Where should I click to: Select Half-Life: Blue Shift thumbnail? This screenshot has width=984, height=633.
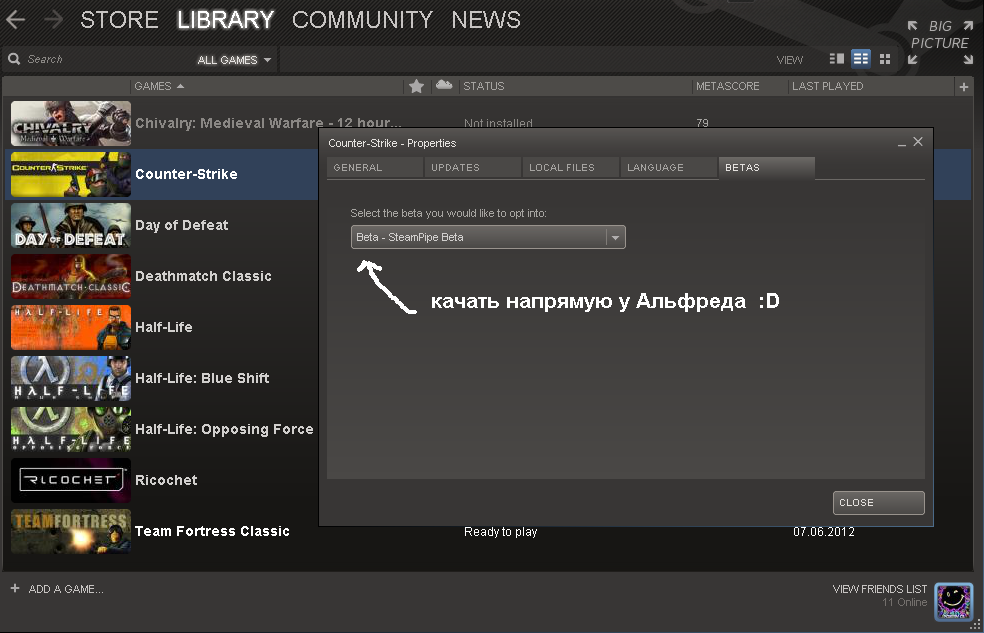tap(71, 378)
